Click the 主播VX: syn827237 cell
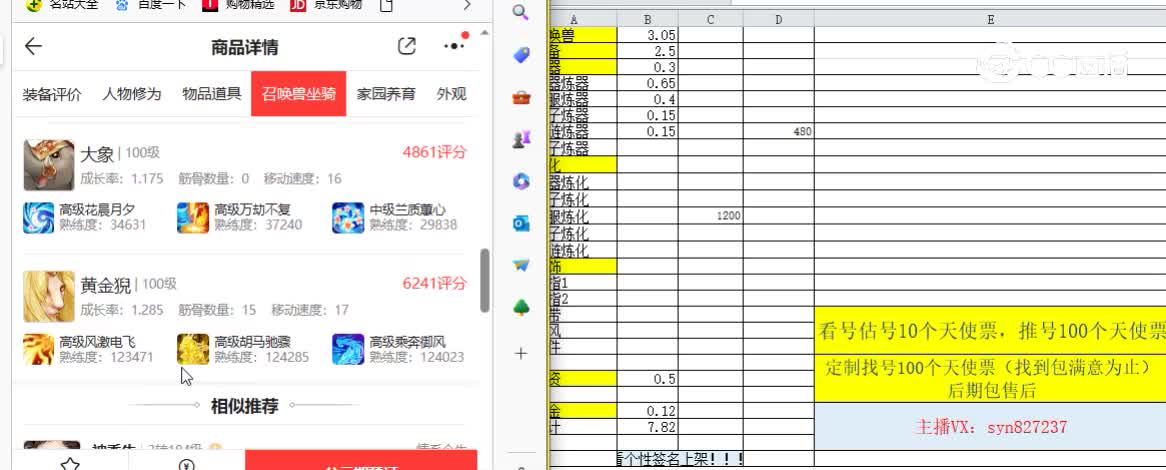Viewport: 1166px width, 470px height. 991,427
